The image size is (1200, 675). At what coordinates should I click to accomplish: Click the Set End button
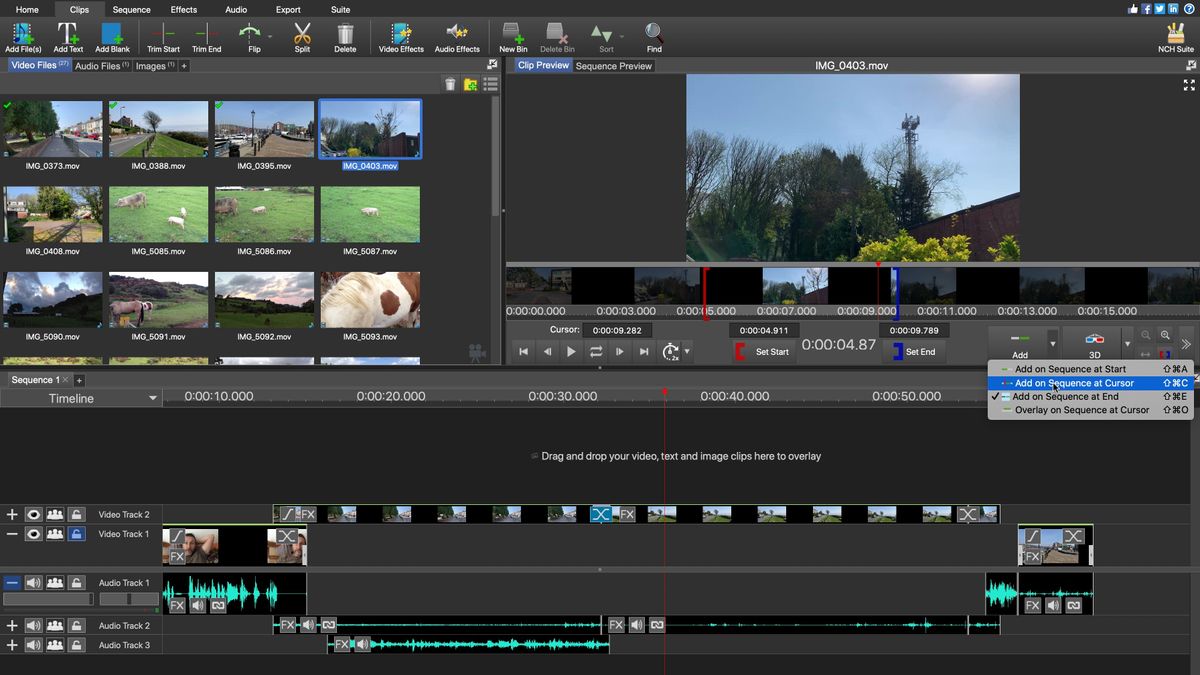click(914, 351)
